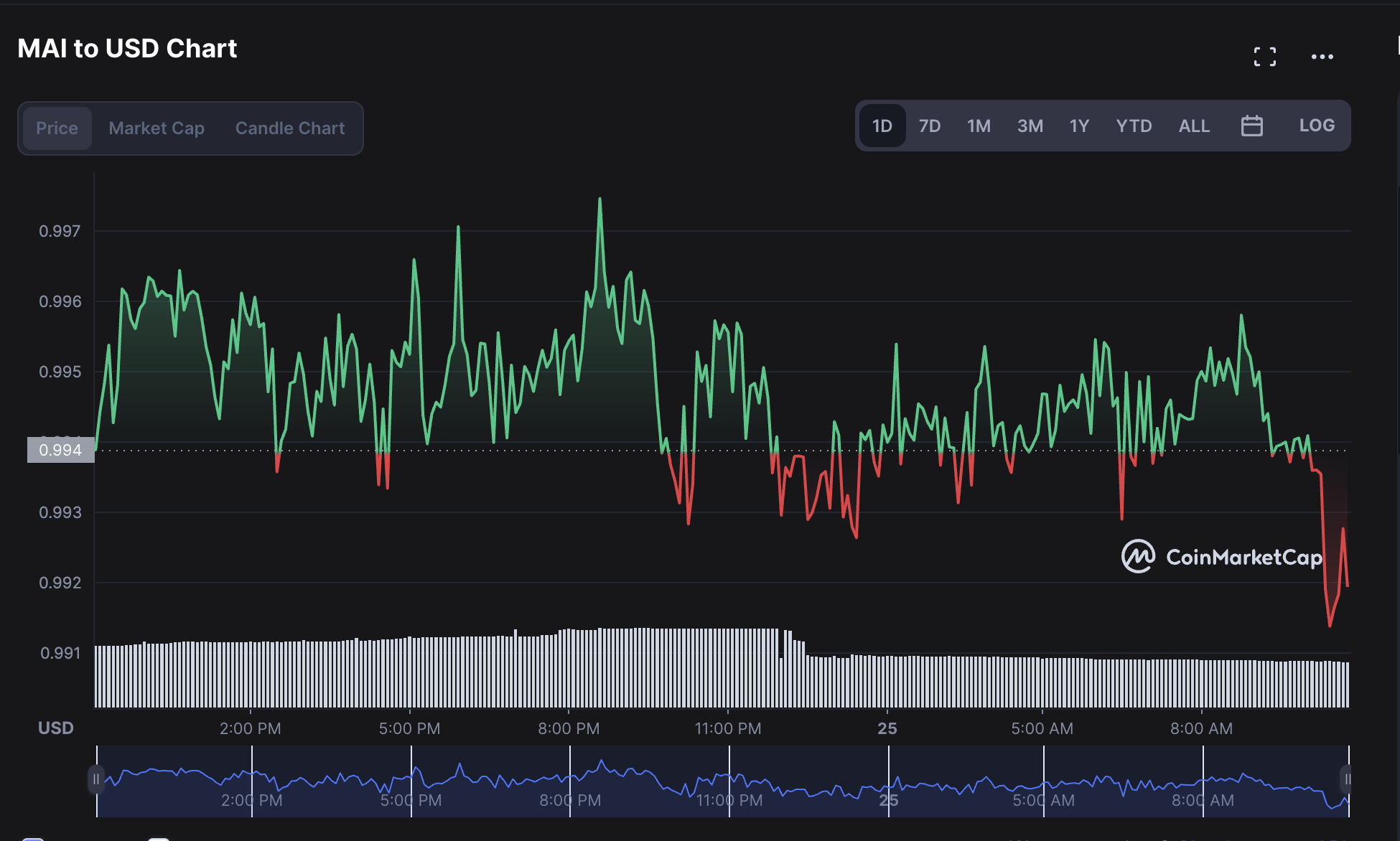The width and height of the screenshot is (1400, 841).
Task: Click the USD currency axis label
Action: (x=56, y=728)
